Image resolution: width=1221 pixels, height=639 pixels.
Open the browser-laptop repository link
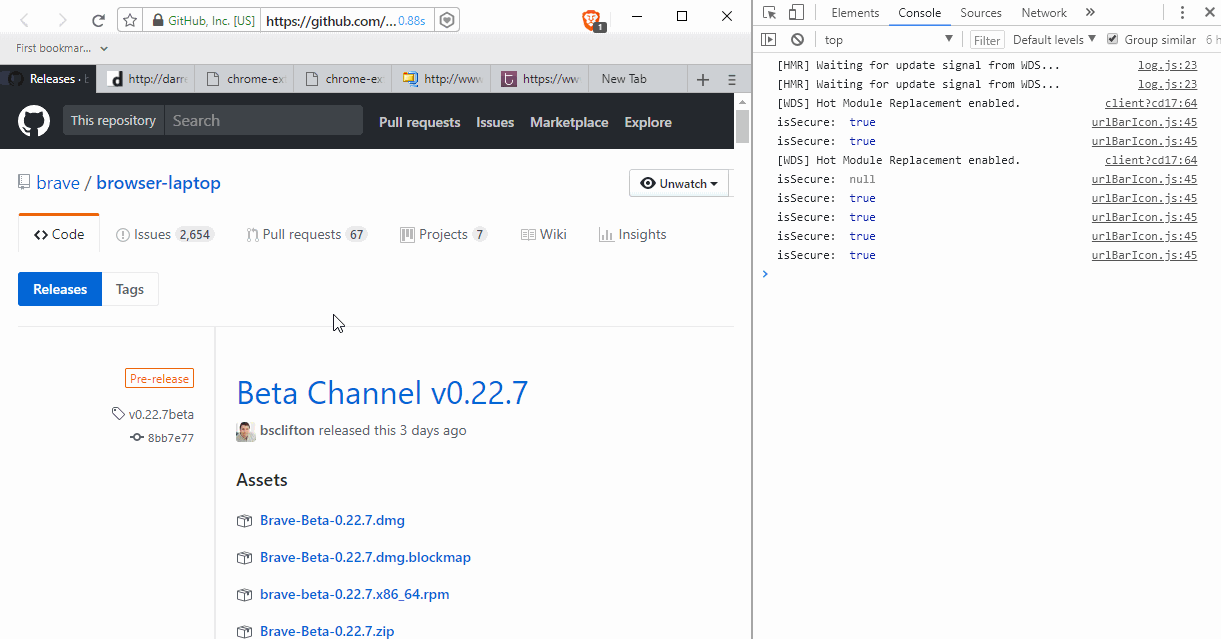coord(159,183)
